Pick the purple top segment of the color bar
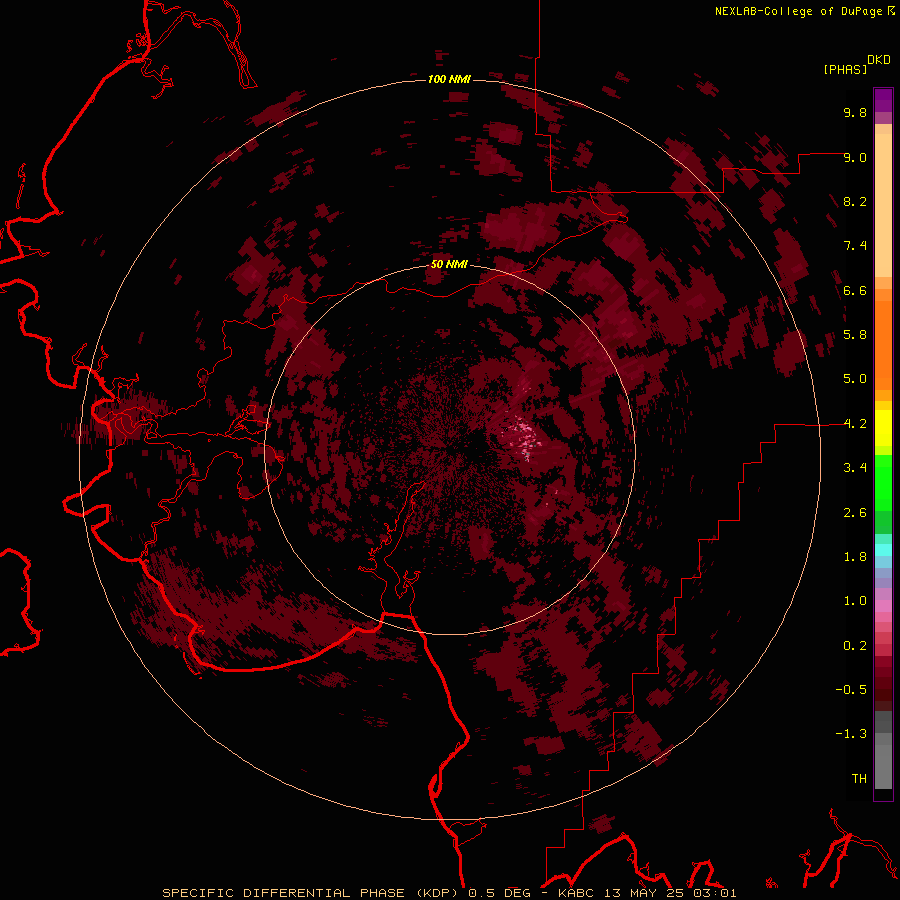The width and height of the screenshot is (900, 900). [883, 100]
